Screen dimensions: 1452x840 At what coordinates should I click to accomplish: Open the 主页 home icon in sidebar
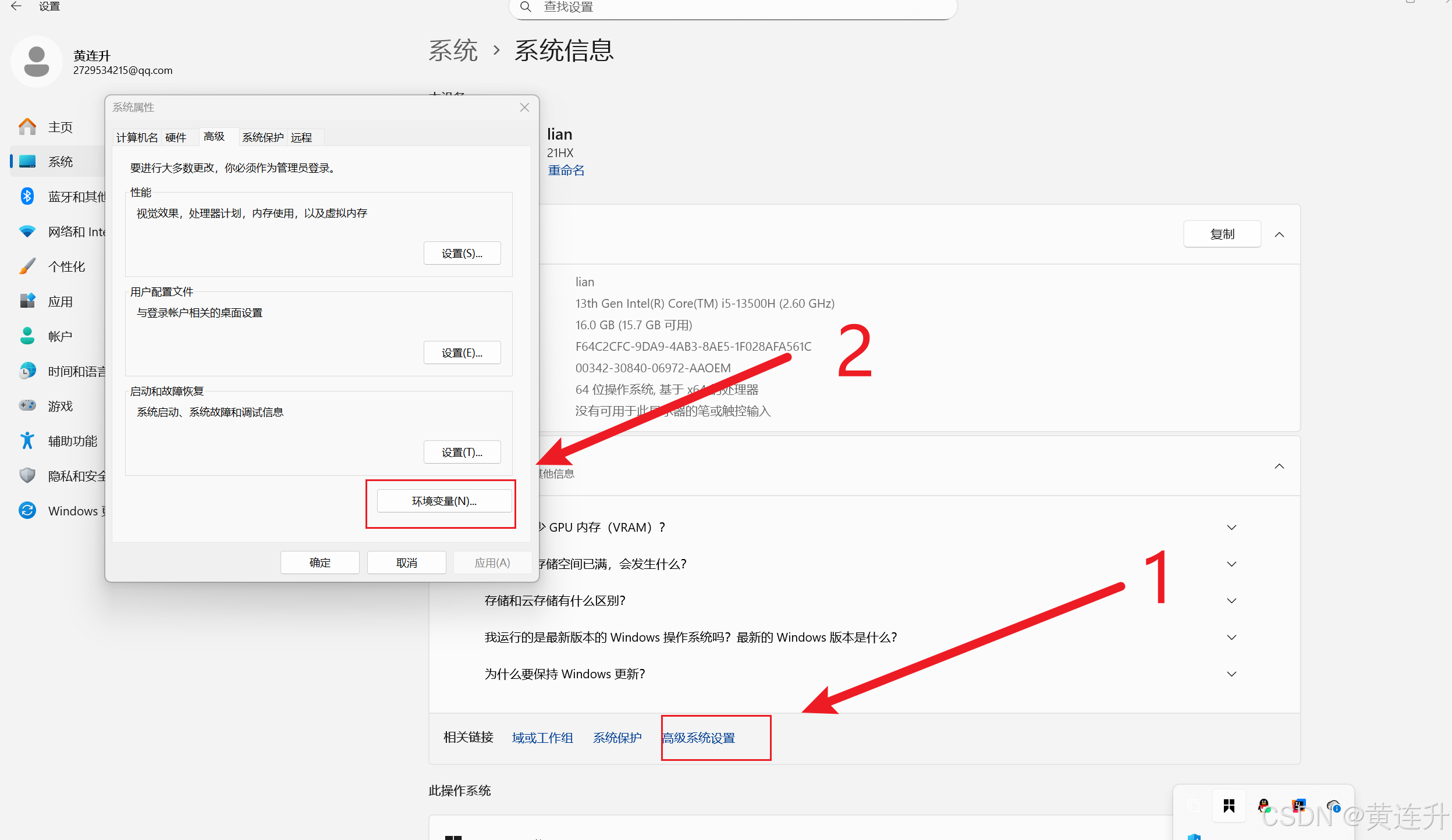(27, 126)
